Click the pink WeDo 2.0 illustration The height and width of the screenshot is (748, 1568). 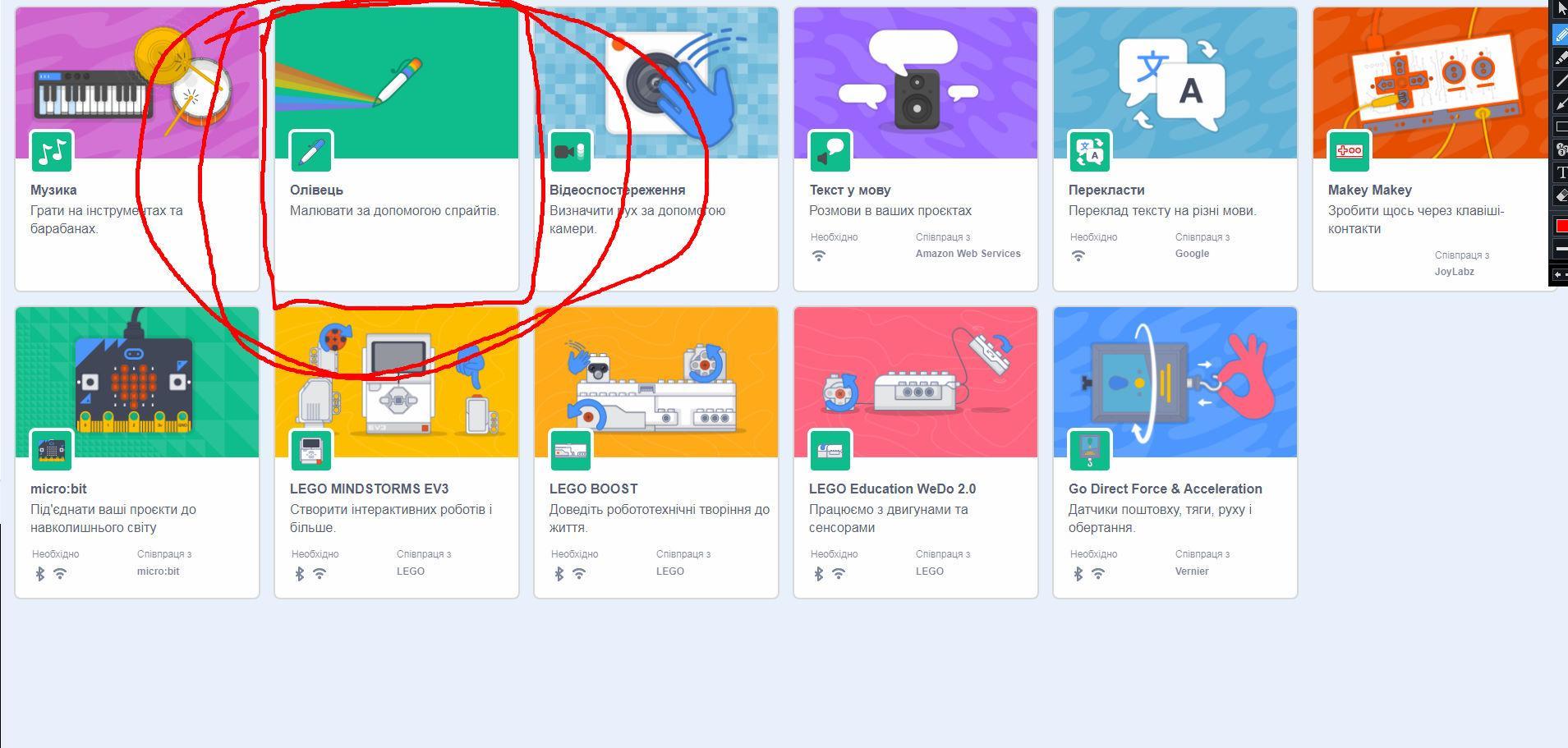click(916, 382)
